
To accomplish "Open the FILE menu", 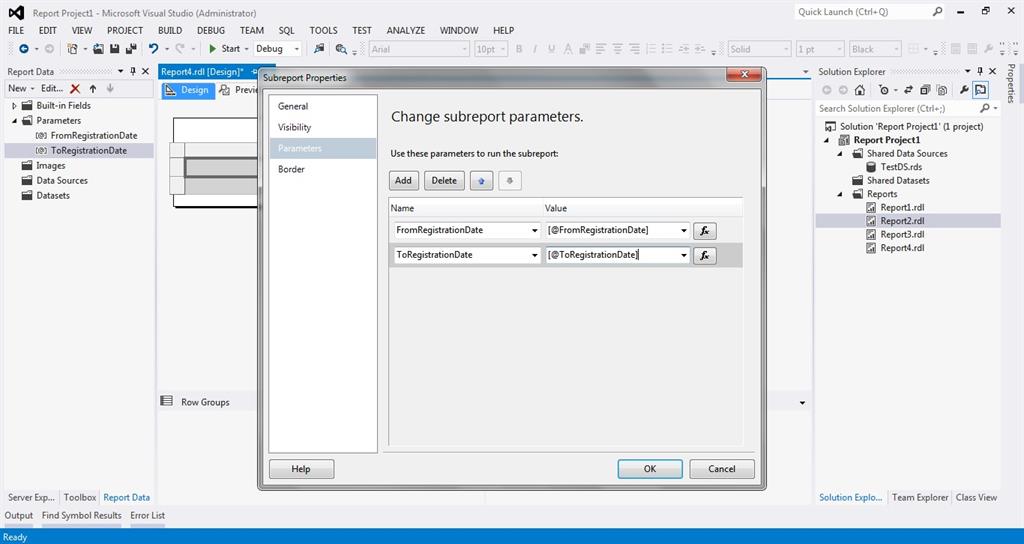I will tap(16, 30).
